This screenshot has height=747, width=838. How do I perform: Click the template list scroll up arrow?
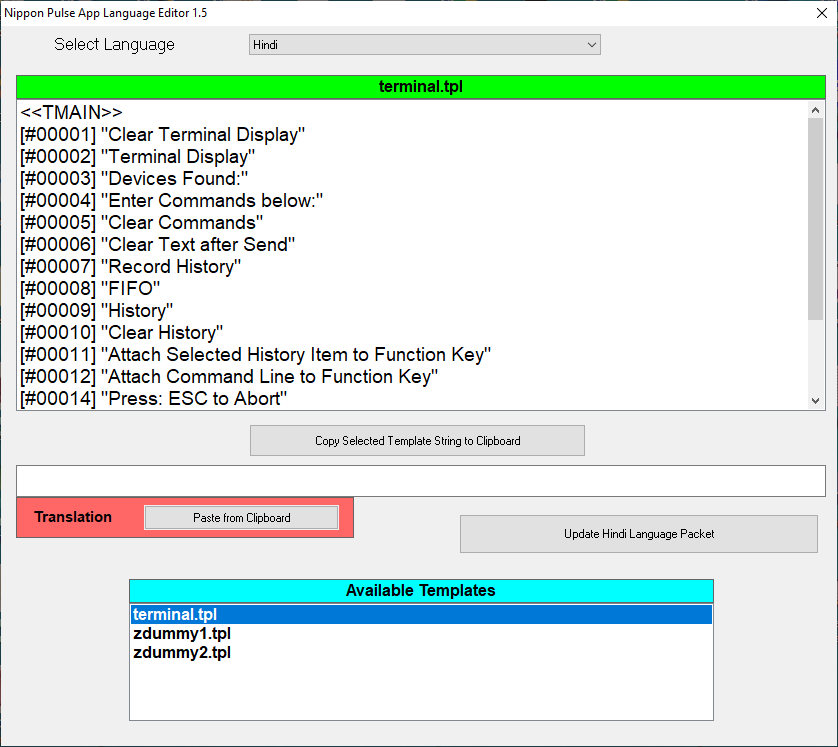(x=815, y=110)
